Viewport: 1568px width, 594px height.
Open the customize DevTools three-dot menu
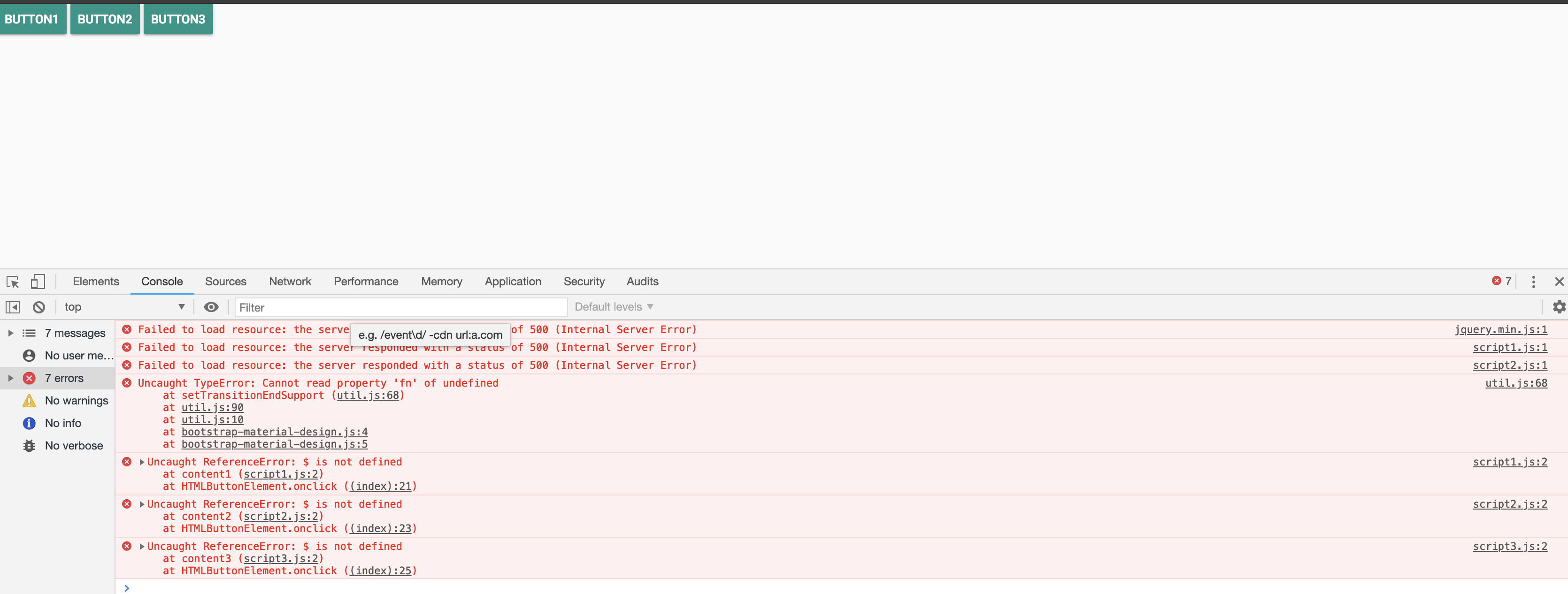point(1533,282)
